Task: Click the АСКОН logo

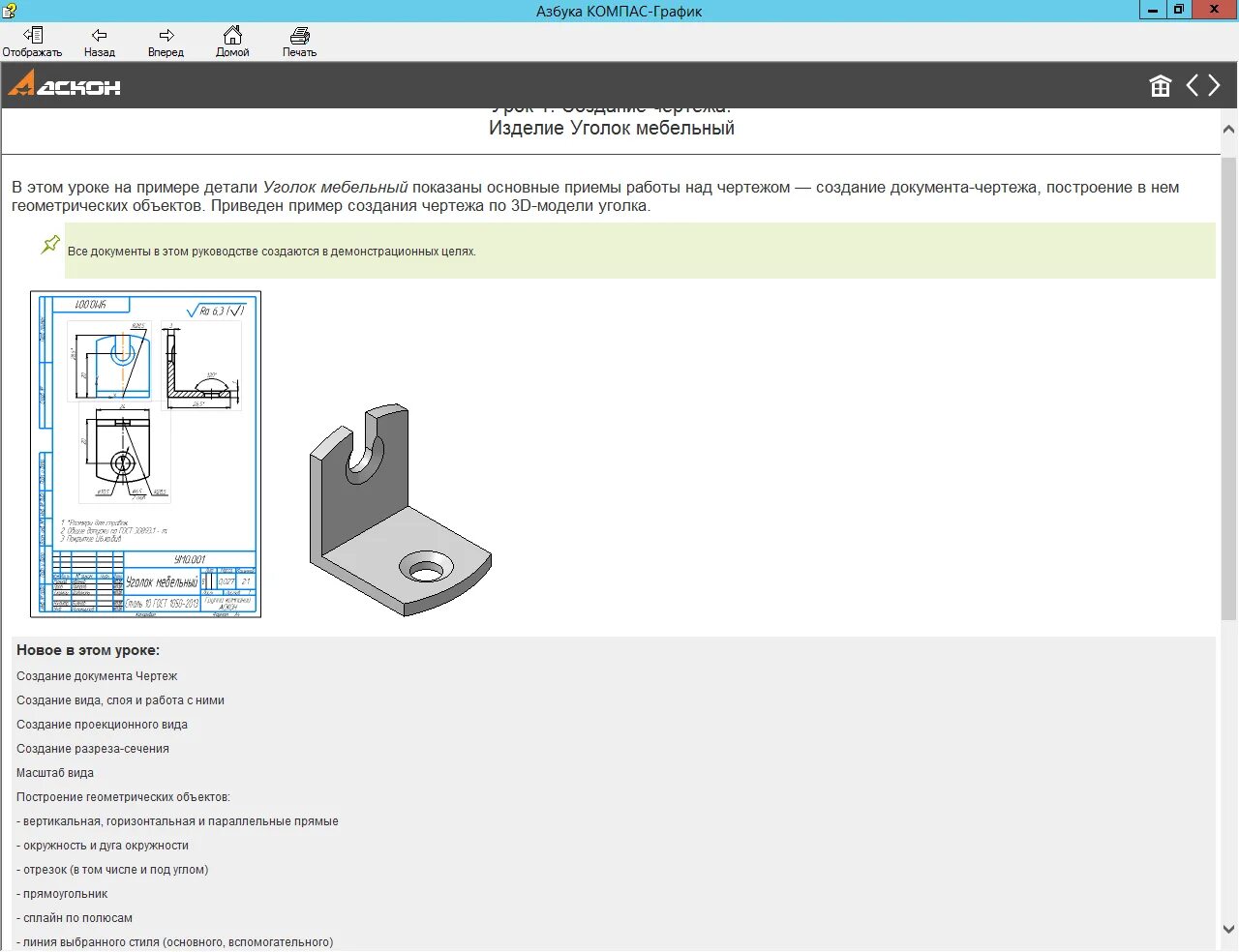Action: (64, 84)
